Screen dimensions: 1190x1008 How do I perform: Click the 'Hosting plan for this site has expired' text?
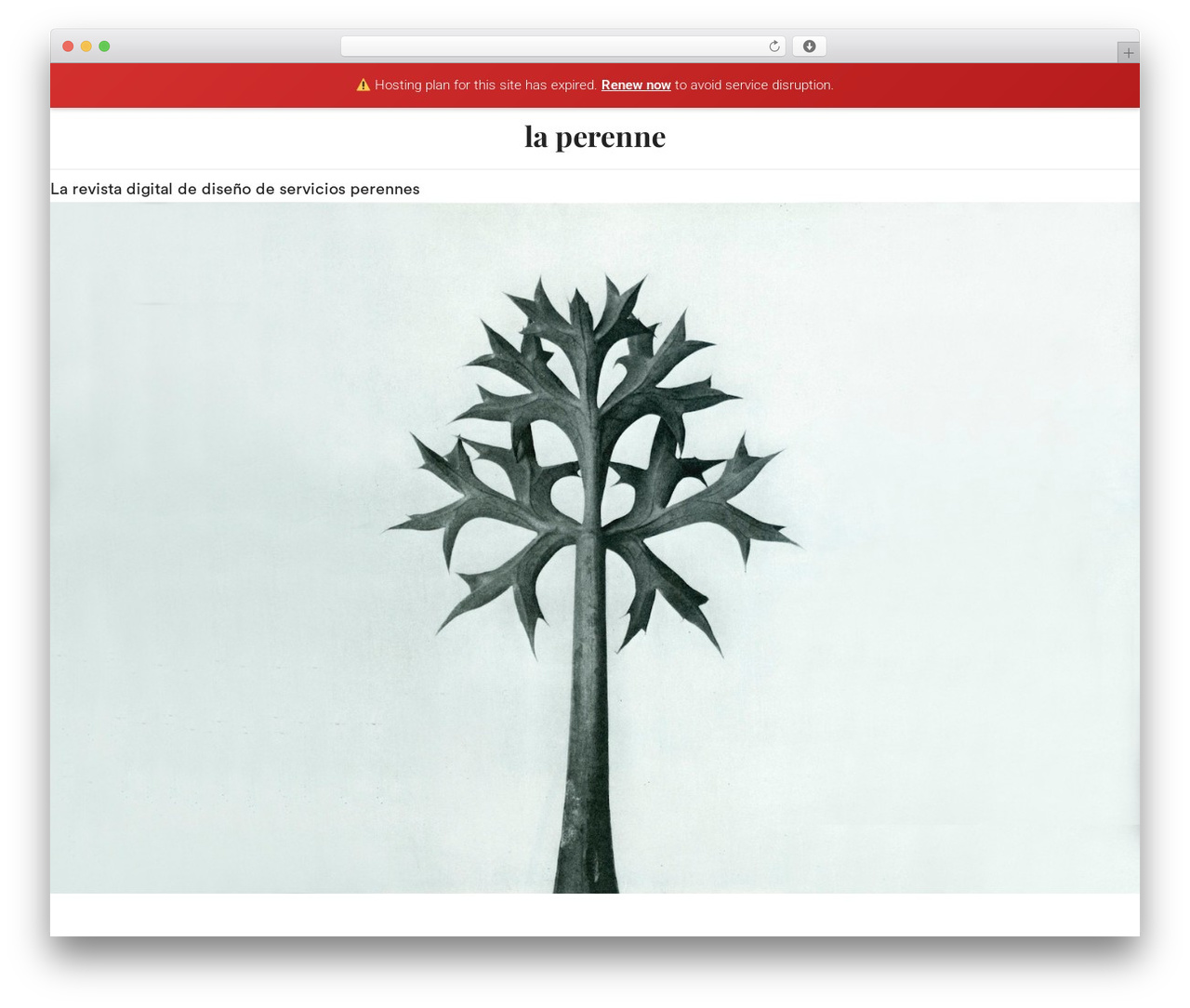click(485, 85)
